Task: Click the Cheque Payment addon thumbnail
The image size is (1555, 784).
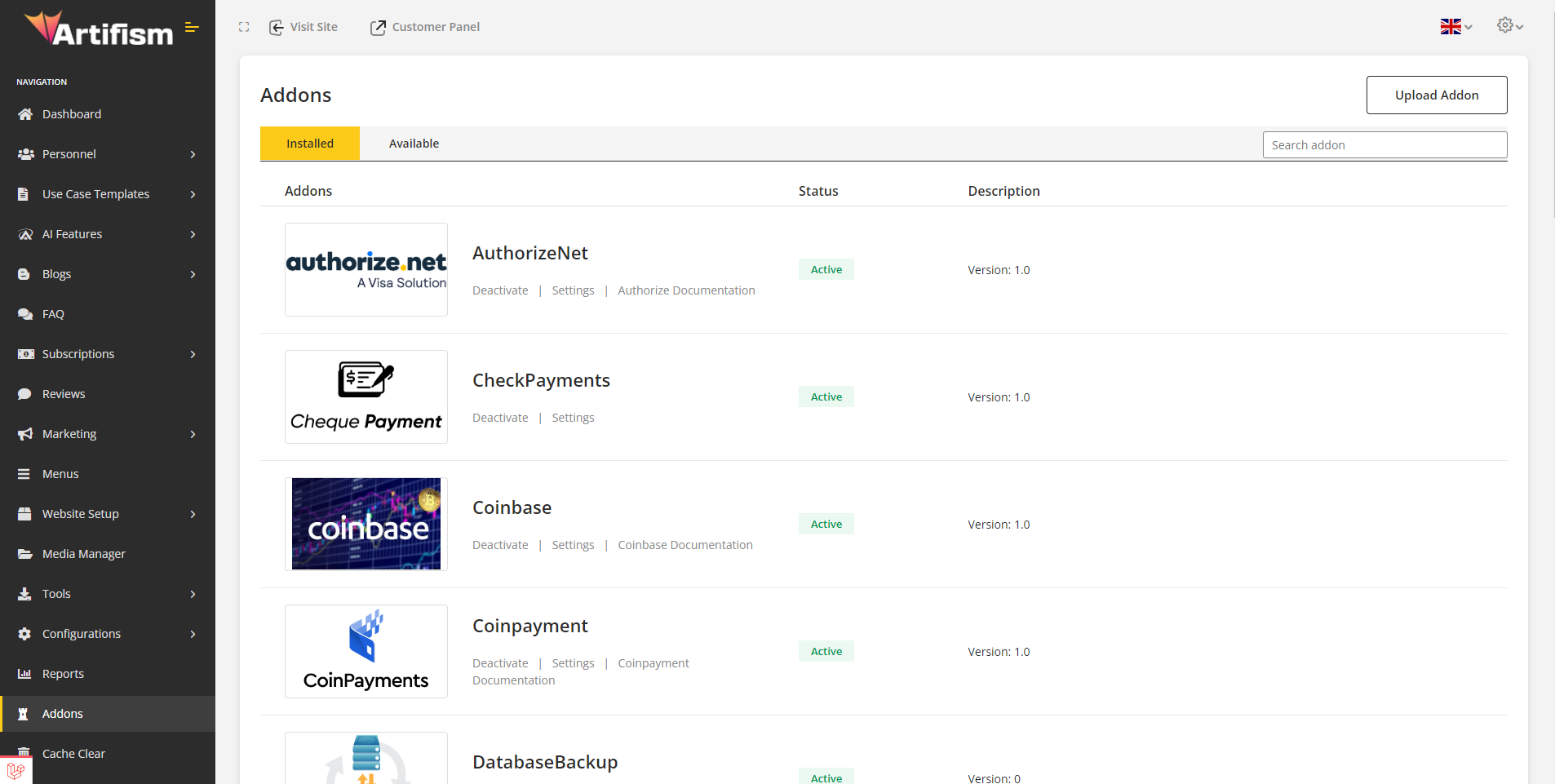Action: 366,397
